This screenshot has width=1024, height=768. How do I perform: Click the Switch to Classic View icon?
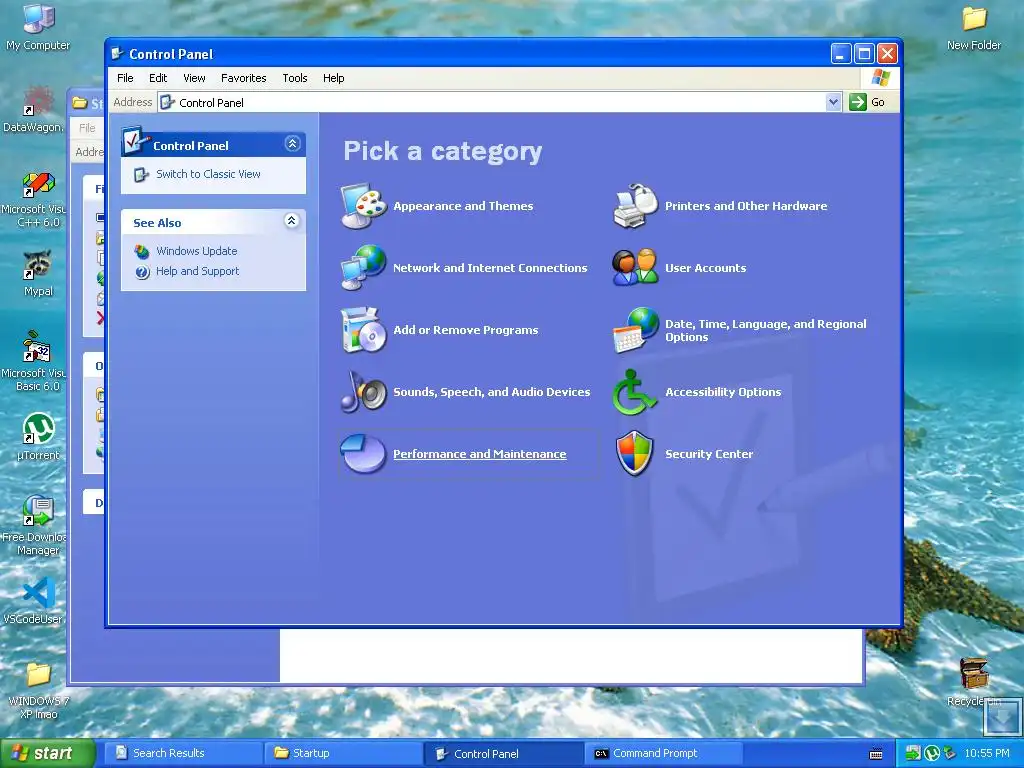pyautogui.click(x=141, y=174)
